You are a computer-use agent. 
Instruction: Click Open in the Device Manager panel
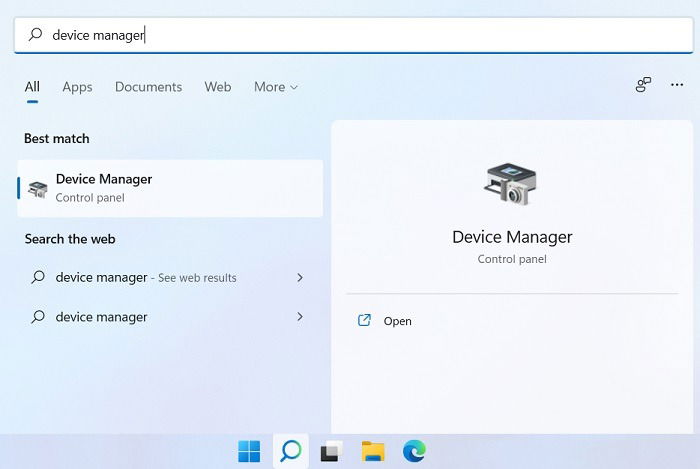tap(397, 321)
